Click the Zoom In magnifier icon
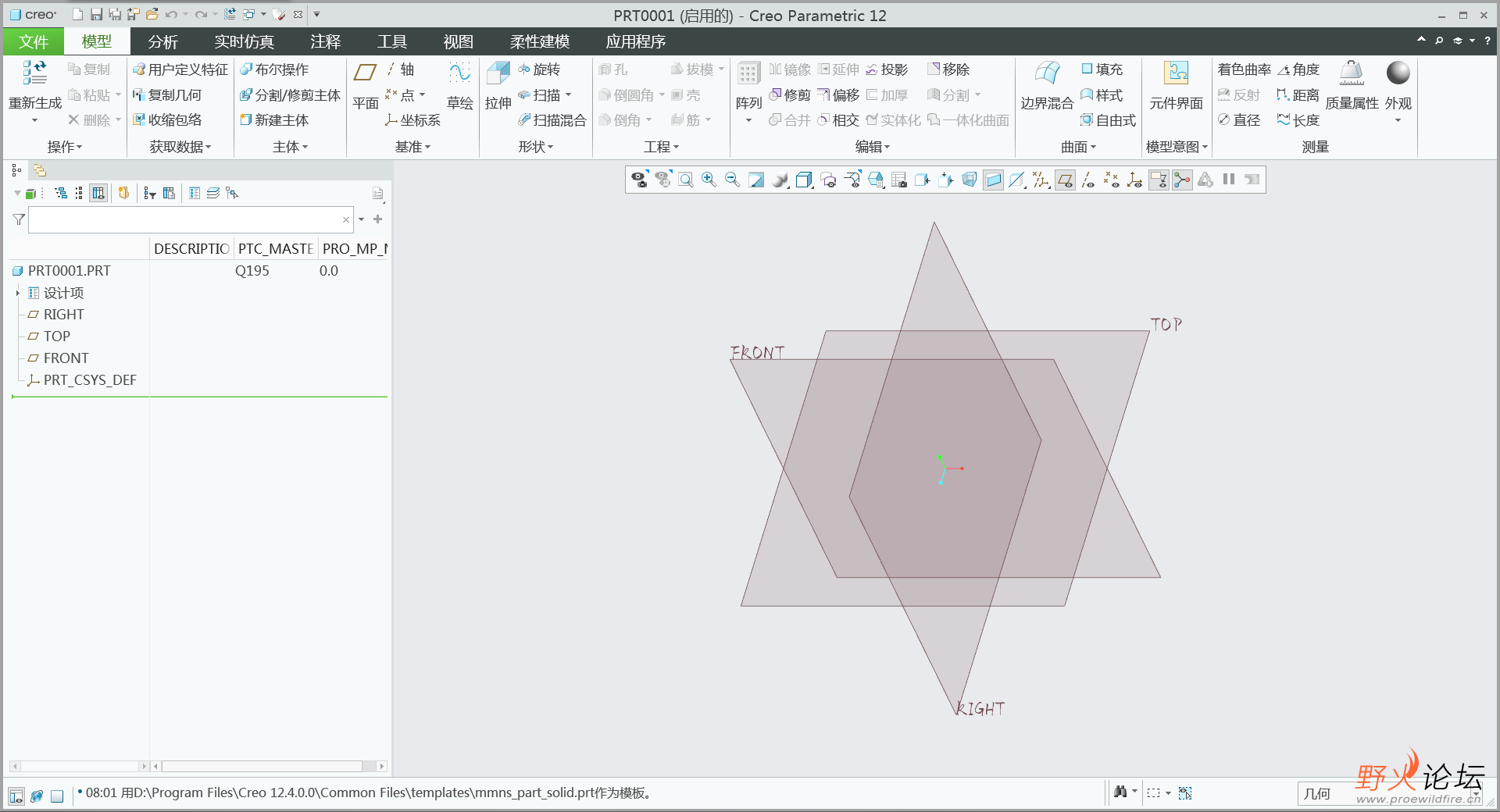The width and height of the screenshot is (1500, 812). point(709,180)
